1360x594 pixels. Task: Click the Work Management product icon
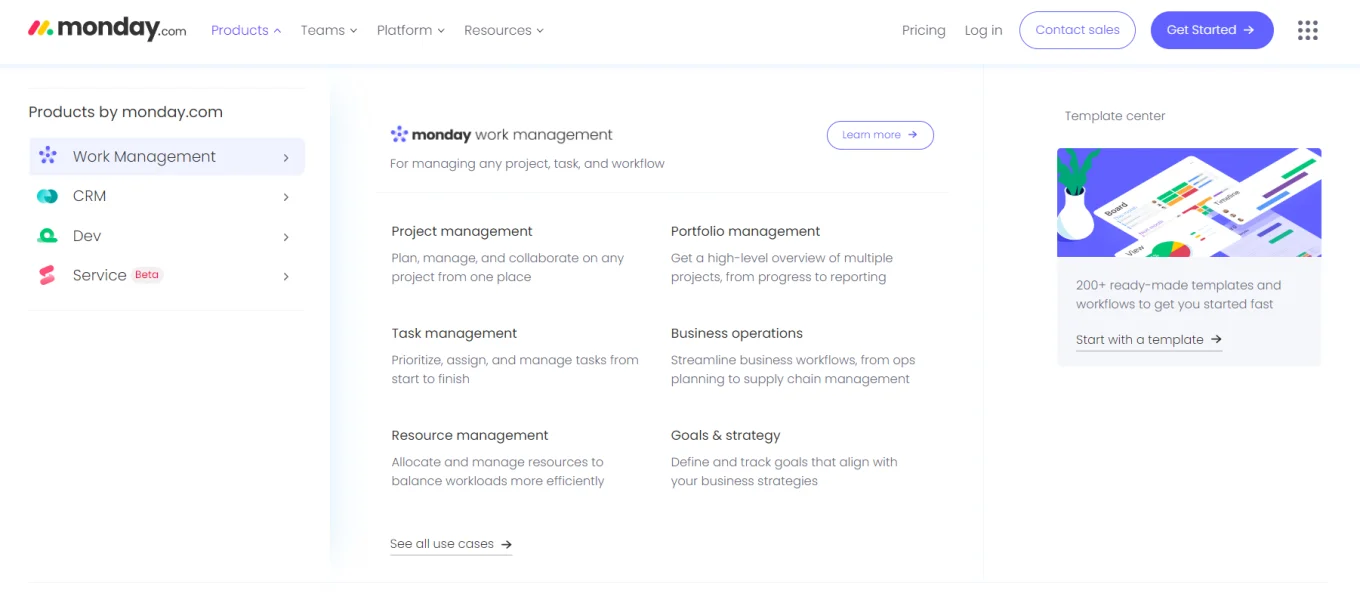tap(47, 156)
